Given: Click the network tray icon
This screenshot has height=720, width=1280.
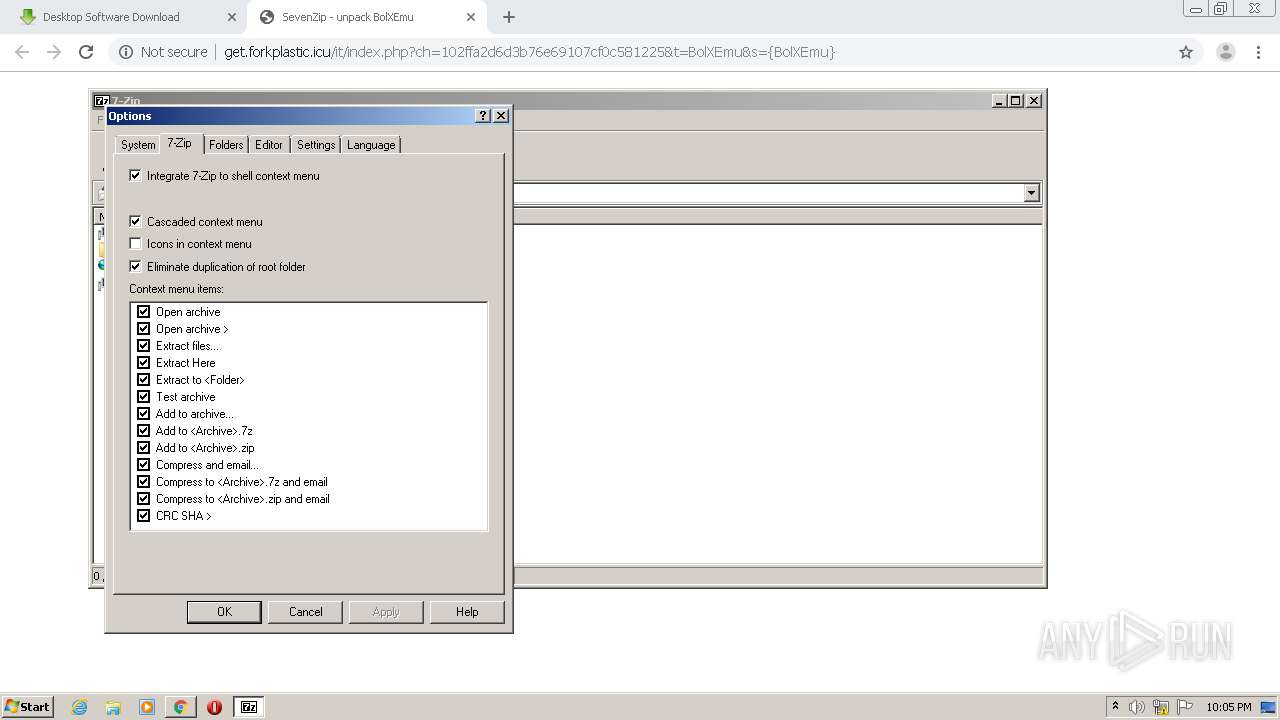Looking at the screenshot, I should pyautogui.click(x=1161, y=707).
